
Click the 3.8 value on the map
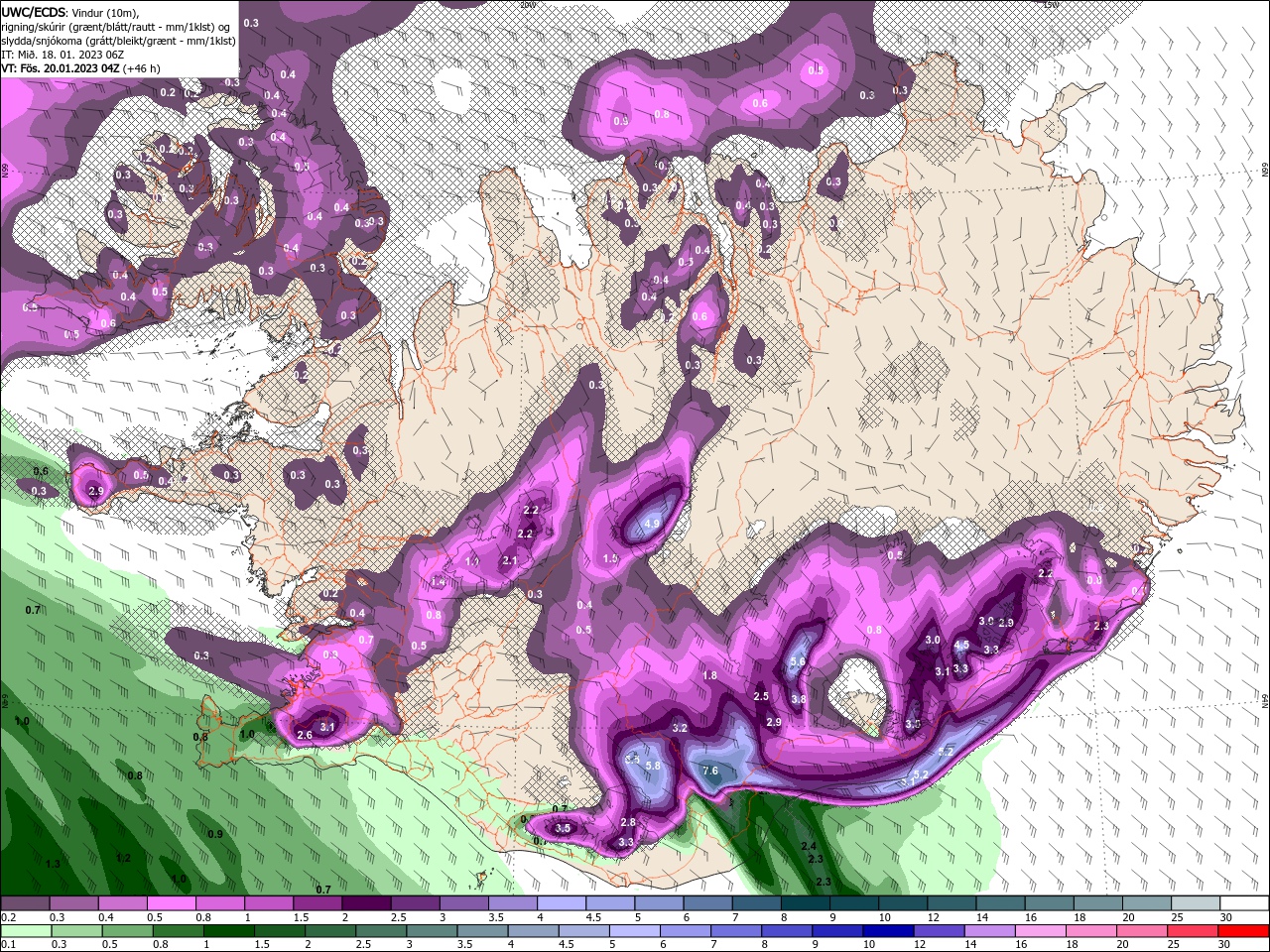pyautogui.click(x=798, y=699)
